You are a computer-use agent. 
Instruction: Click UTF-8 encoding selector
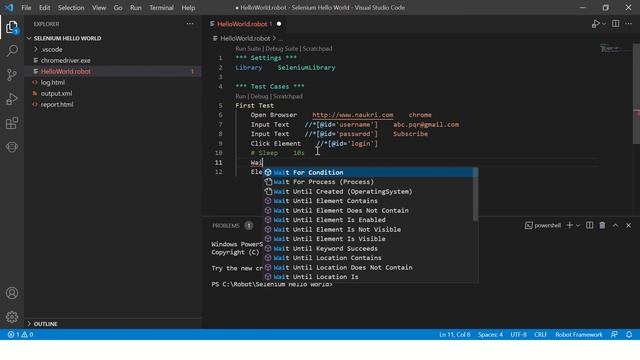click(518, 335)
